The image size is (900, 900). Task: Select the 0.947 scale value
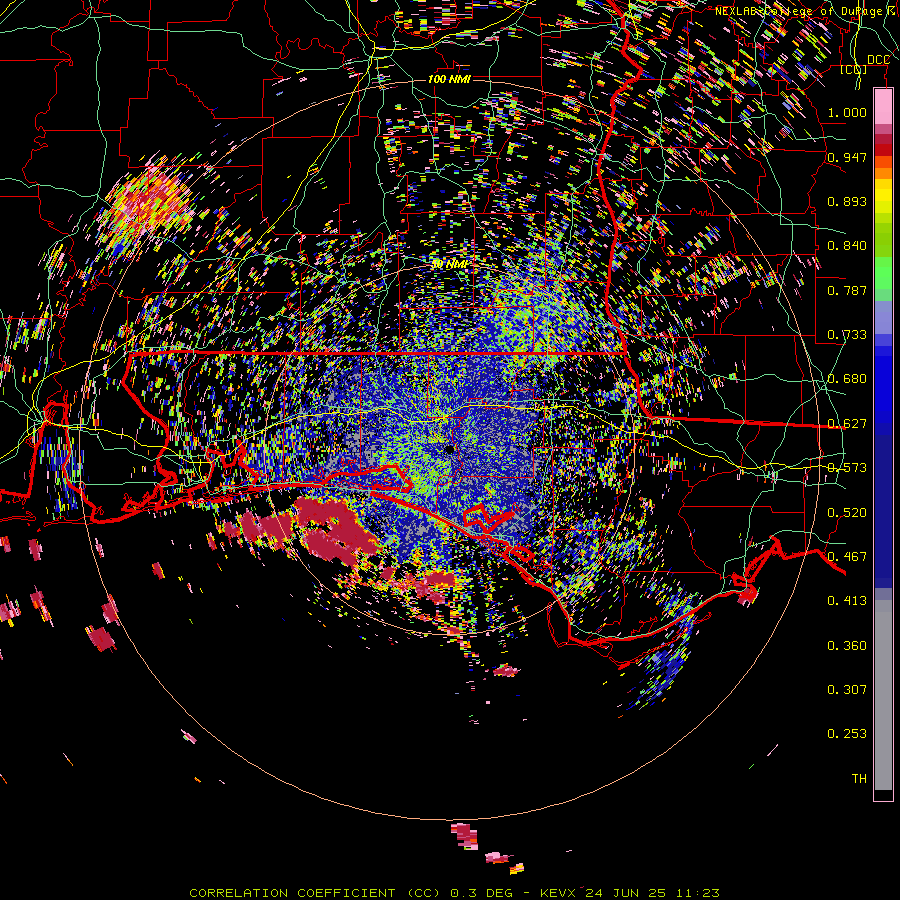tap(847, 157)
